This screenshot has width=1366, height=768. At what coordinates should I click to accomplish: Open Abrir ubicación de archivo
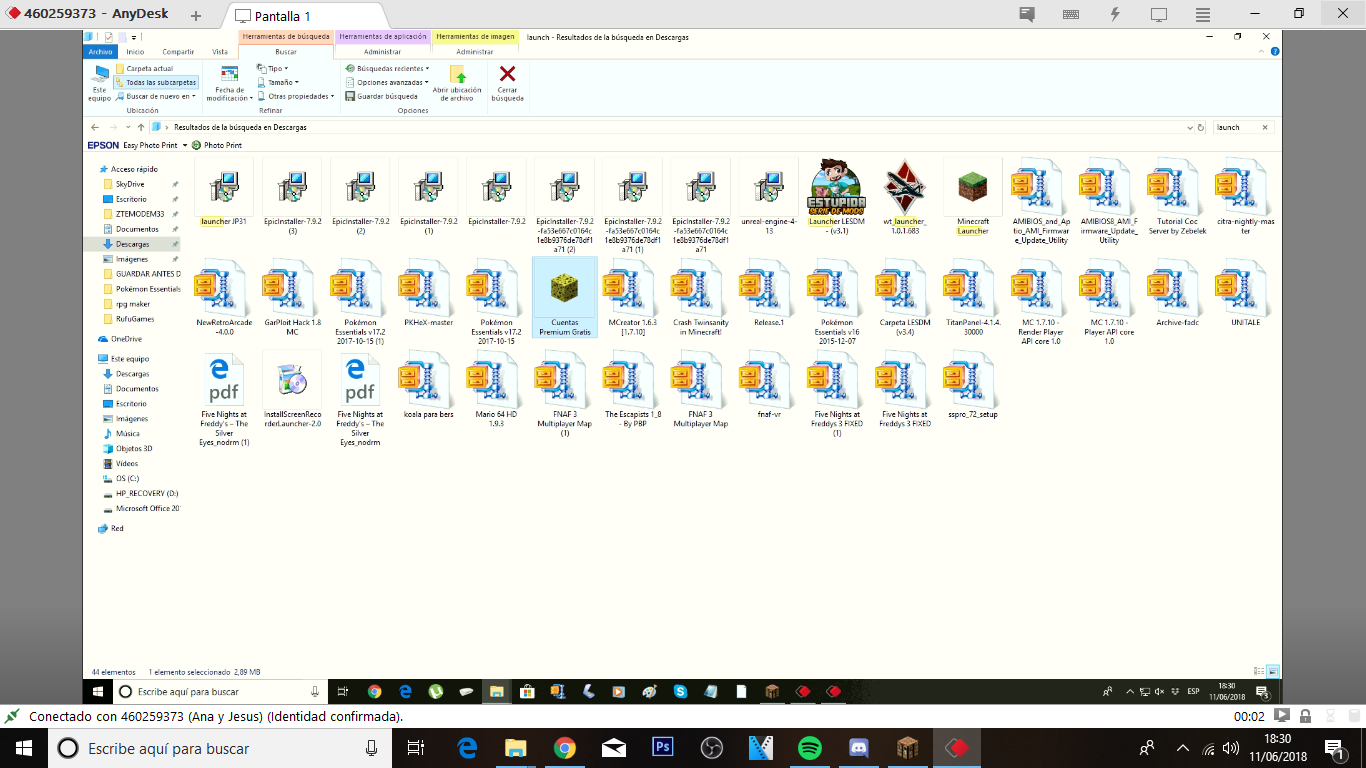(458, 82)
